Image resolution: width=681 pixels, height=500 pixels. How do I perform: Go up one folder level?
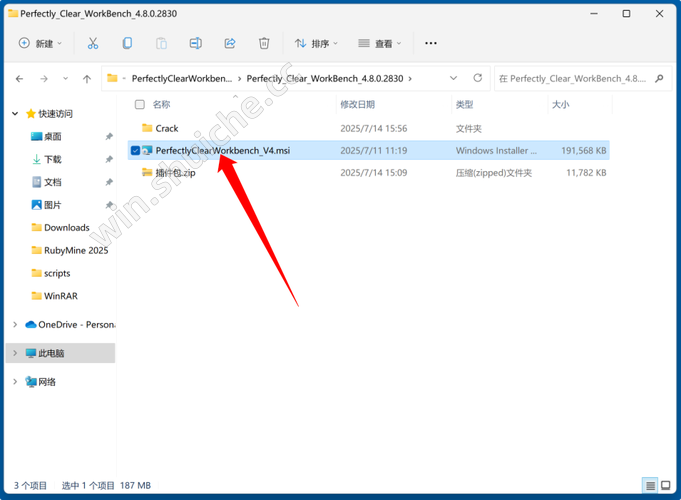[x=87, y=79]
